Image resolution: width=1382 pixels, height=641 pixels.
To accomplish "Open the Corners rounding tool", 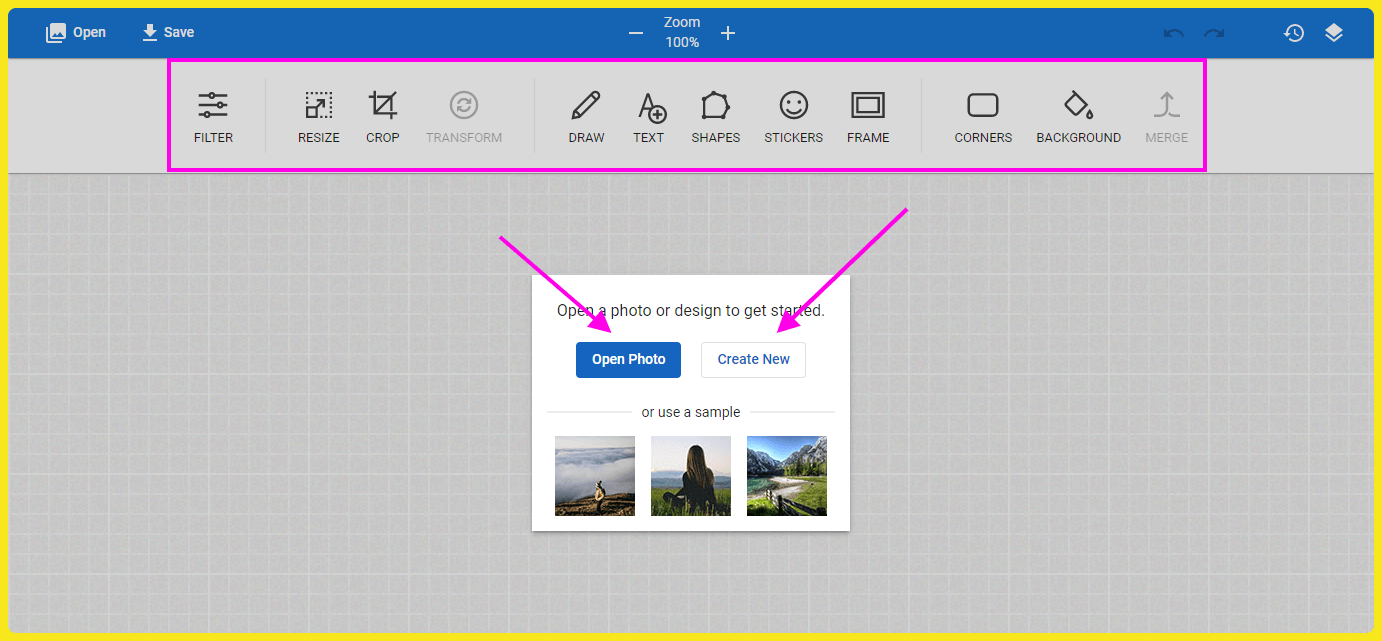I will click(x=983, y=117).
